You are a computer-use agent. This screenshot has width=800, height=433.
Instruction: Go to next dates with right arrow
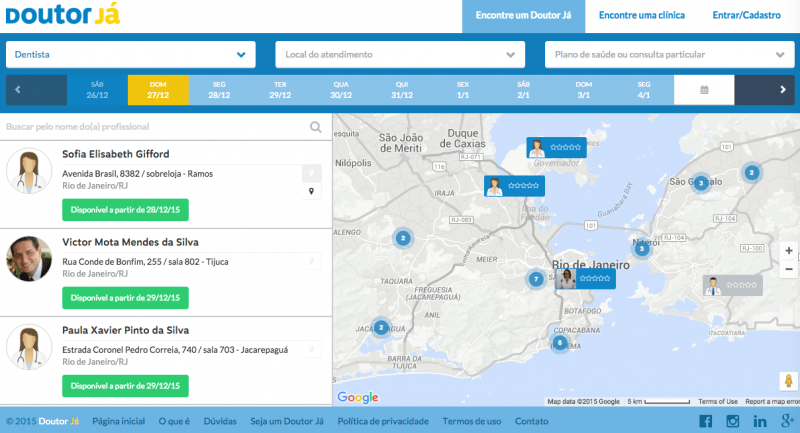[x=782, y=90]
